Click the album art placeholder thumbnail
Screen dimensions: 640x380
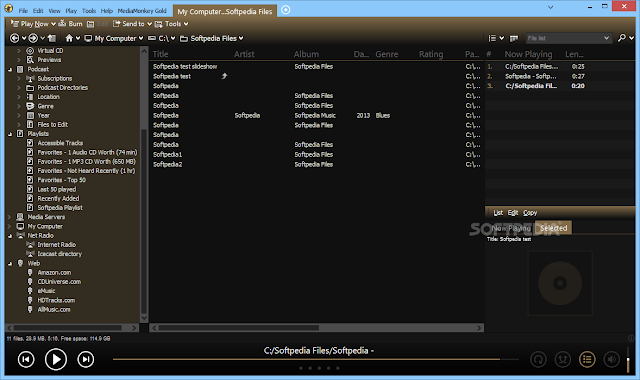click(560, 283)
